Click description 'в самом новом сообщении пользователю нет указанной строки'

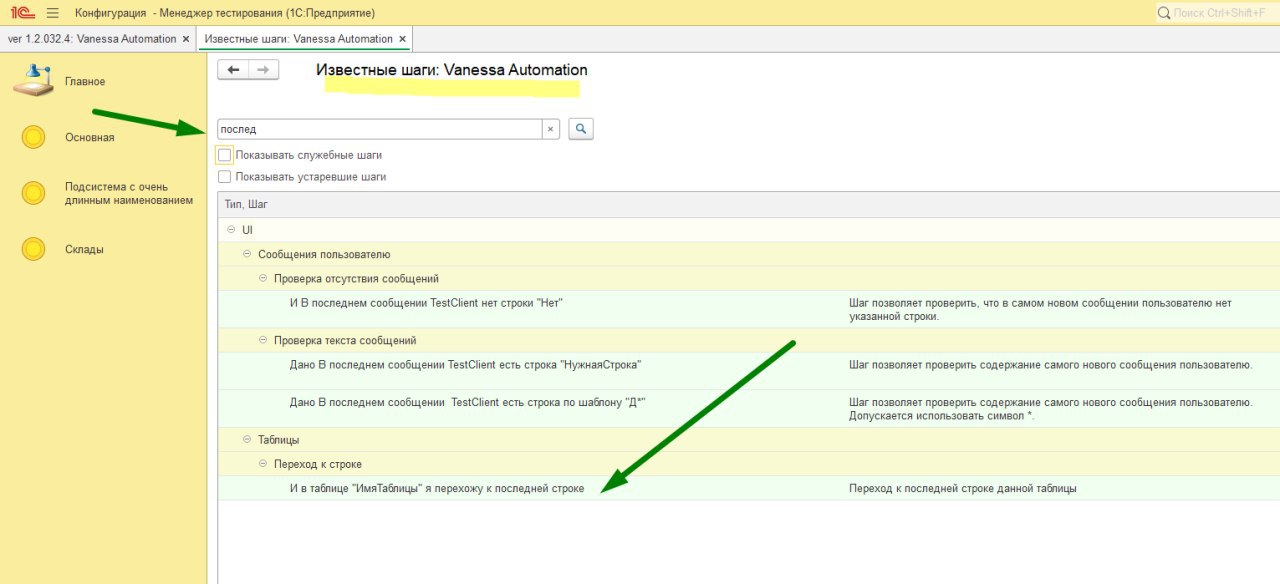pos(1040,309)
